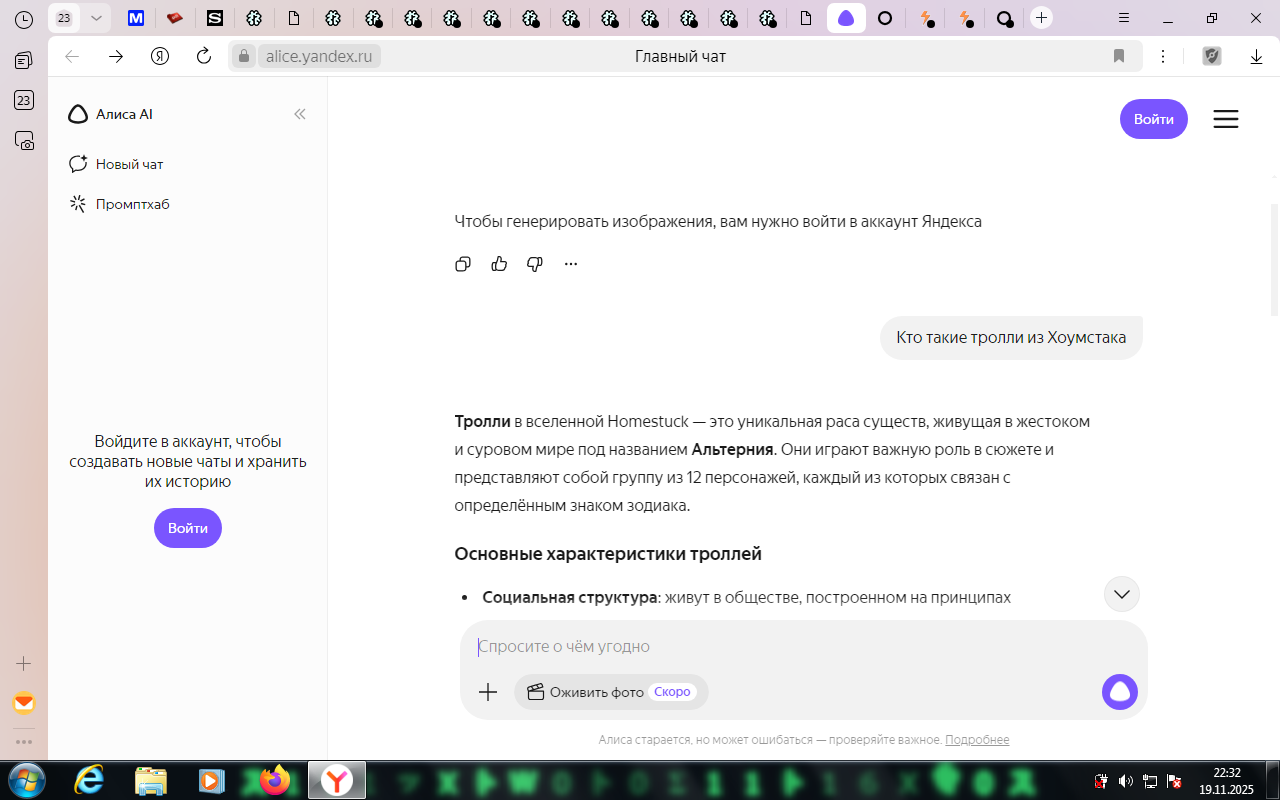Click the side panel 23 tabs icon
1280x800 pixels.
(24, 100)
